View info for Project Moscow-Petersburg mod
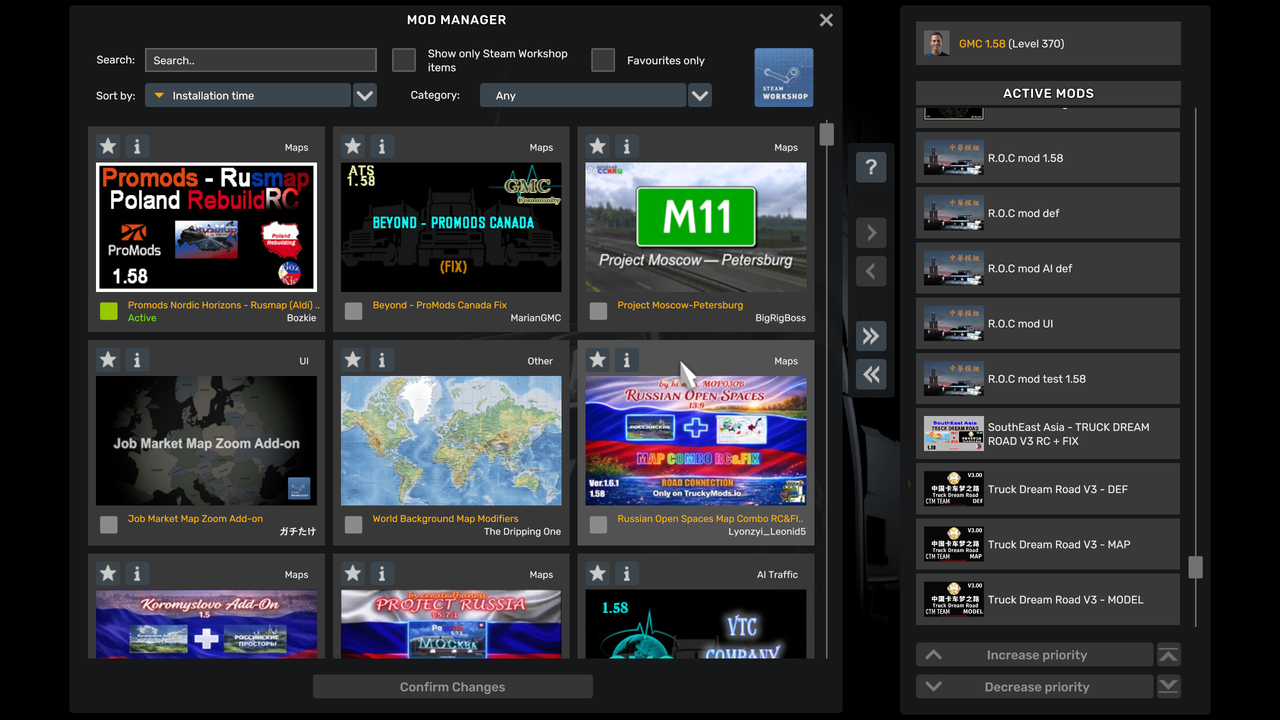Screen dimensions: 1280x720 (627, 146)
